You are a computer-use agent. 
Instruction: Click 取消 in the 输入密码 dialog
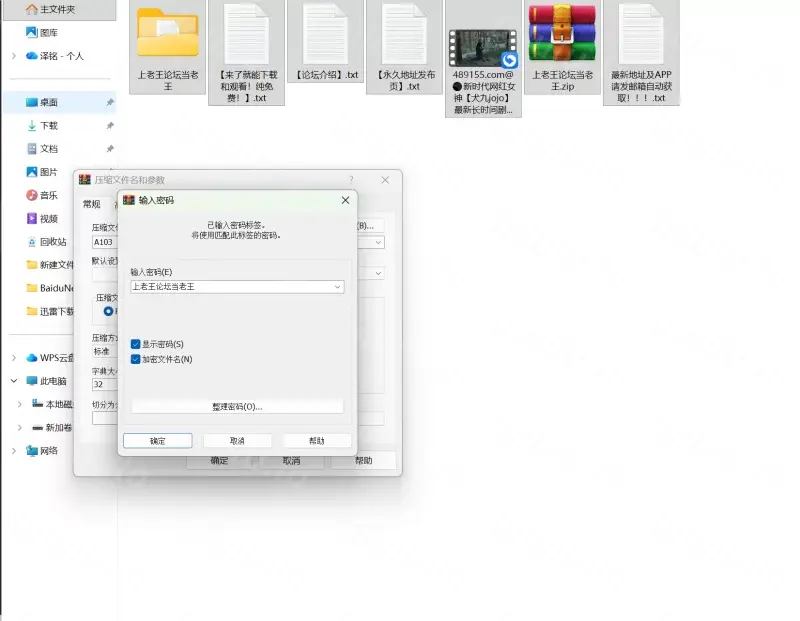pos(237,441)
